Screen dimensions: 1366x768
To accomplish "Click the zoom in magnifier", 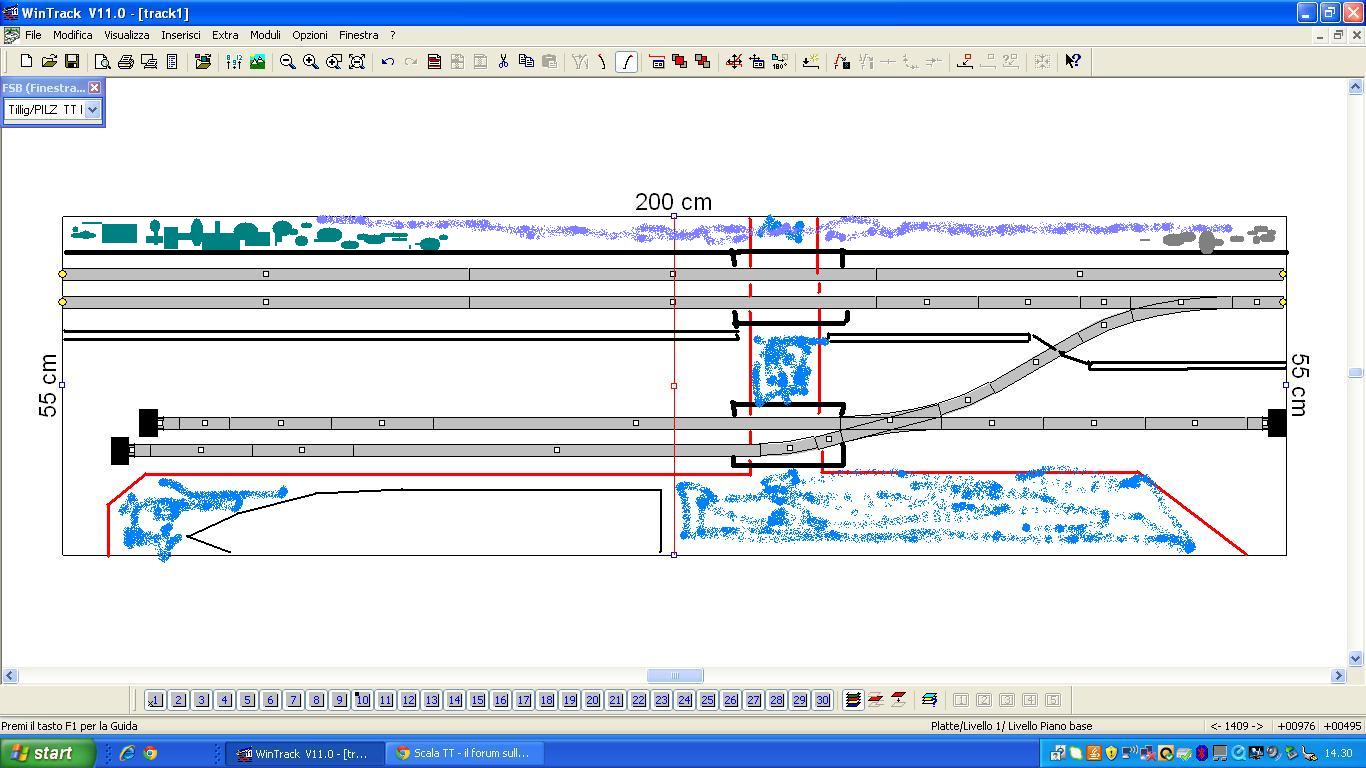I will click(x=311, y=61).
